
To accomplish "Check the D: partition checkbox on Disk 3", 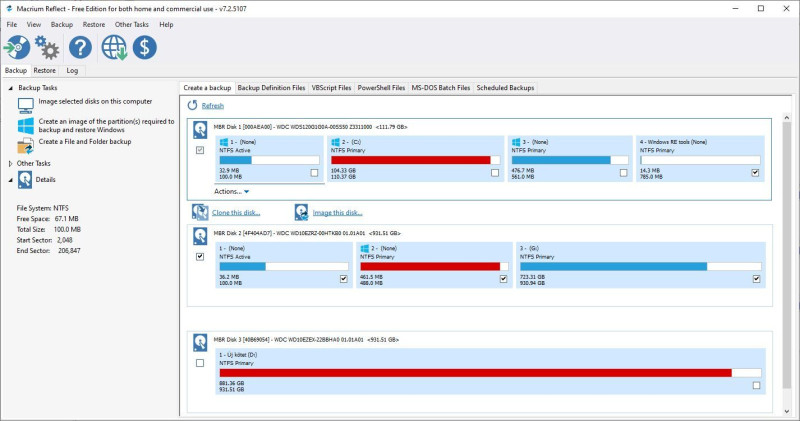I will pos(756,385).
